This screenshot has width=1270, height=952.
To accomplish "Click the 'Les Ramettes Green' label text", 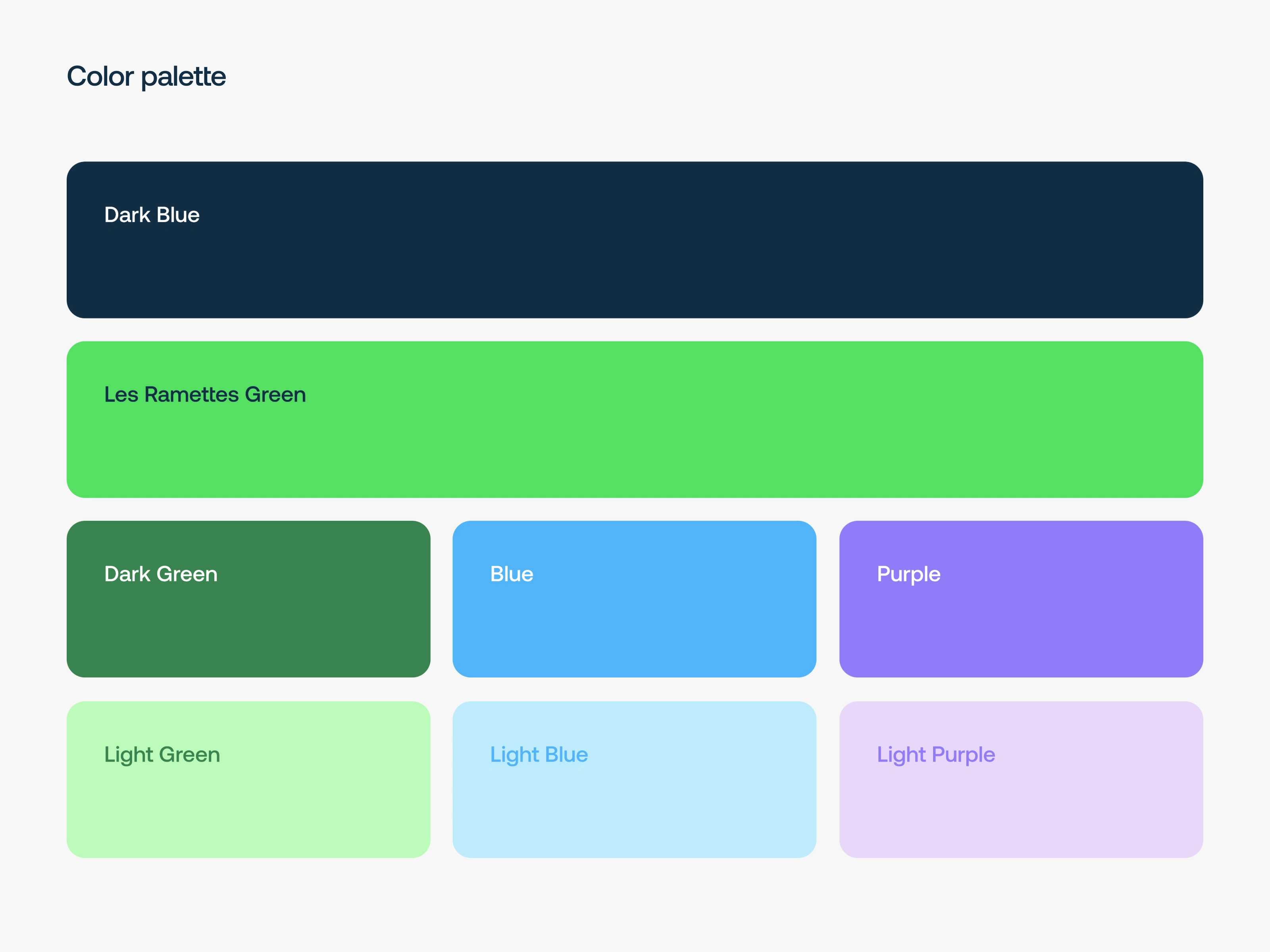I will (205, 394).
